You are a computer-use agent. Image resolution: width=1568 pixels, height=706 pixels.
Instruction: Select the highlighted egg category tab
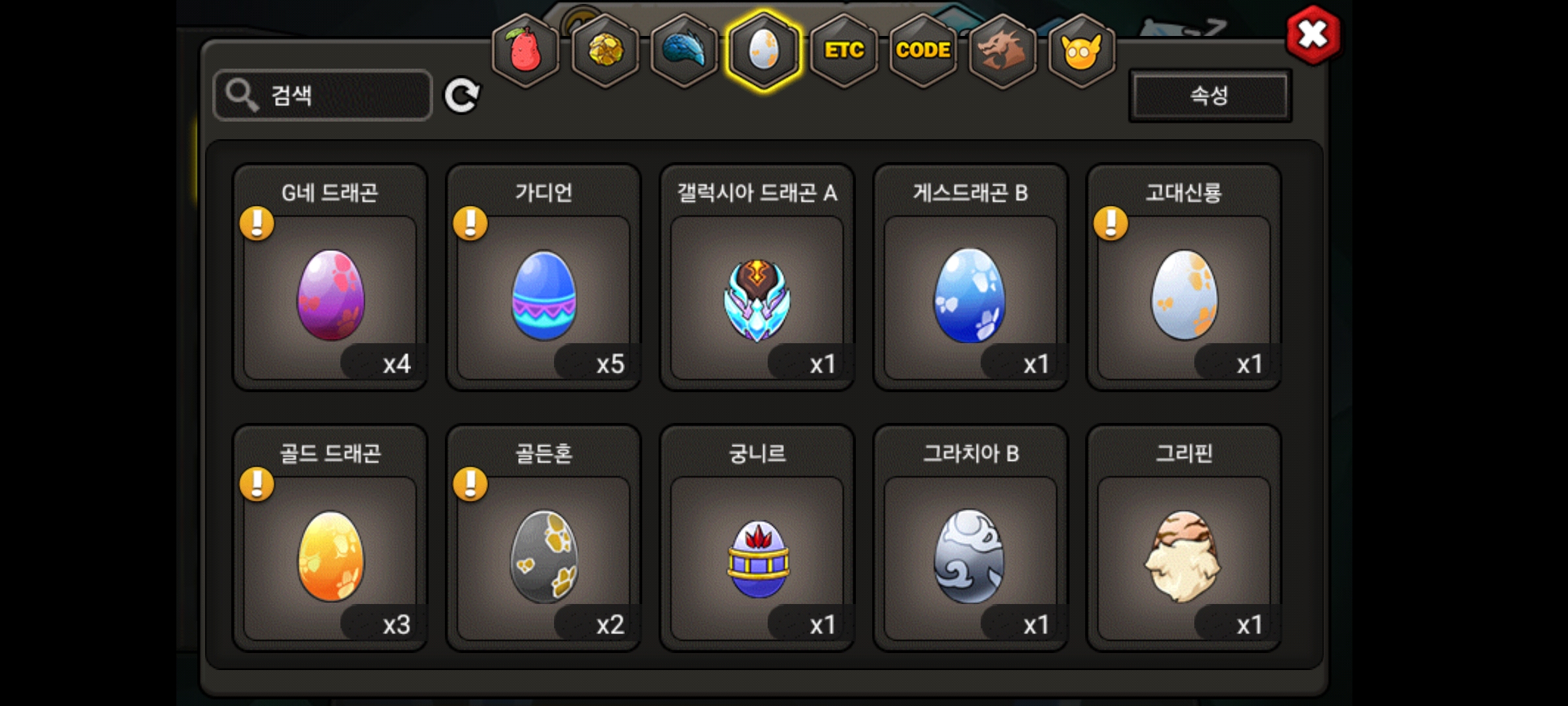[x=764, y=50]
